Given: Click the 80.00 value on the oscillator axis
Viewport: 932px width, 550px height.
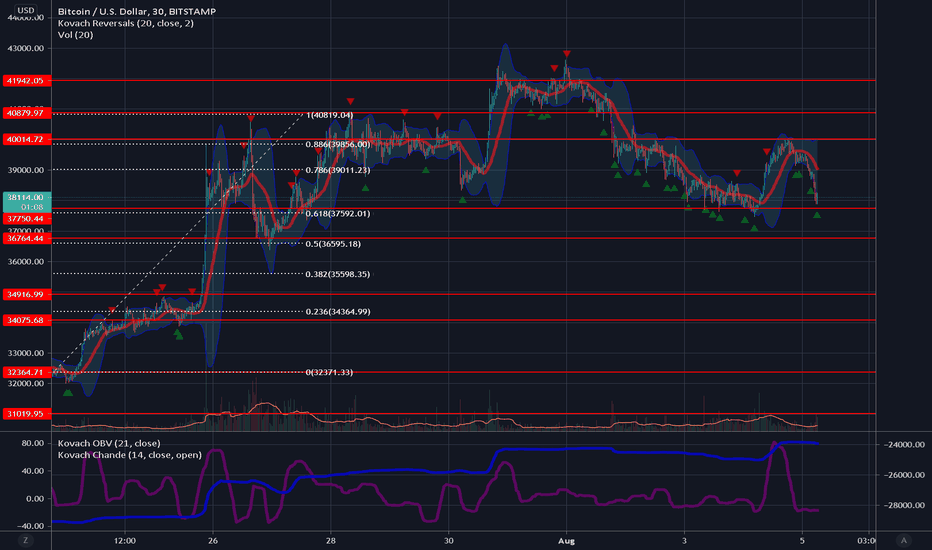Looking at the screenshot, I should coord(33,443).
